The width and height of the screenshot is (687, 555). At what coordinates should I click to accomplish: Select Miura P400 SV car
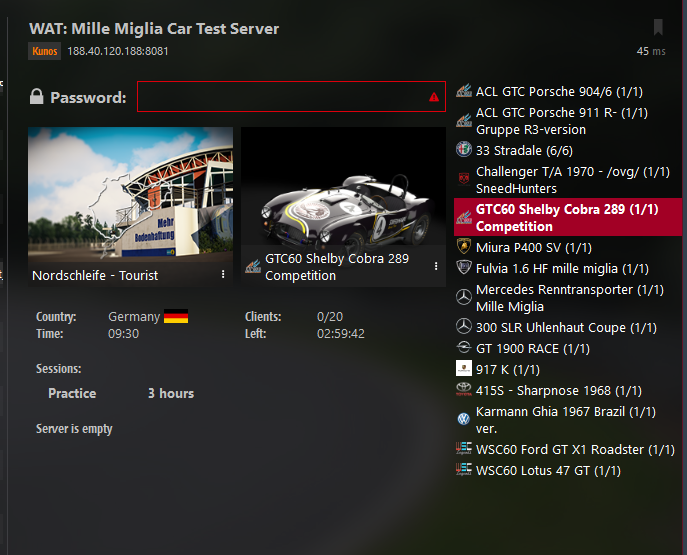pyautogui.click(x=568, y=247)
